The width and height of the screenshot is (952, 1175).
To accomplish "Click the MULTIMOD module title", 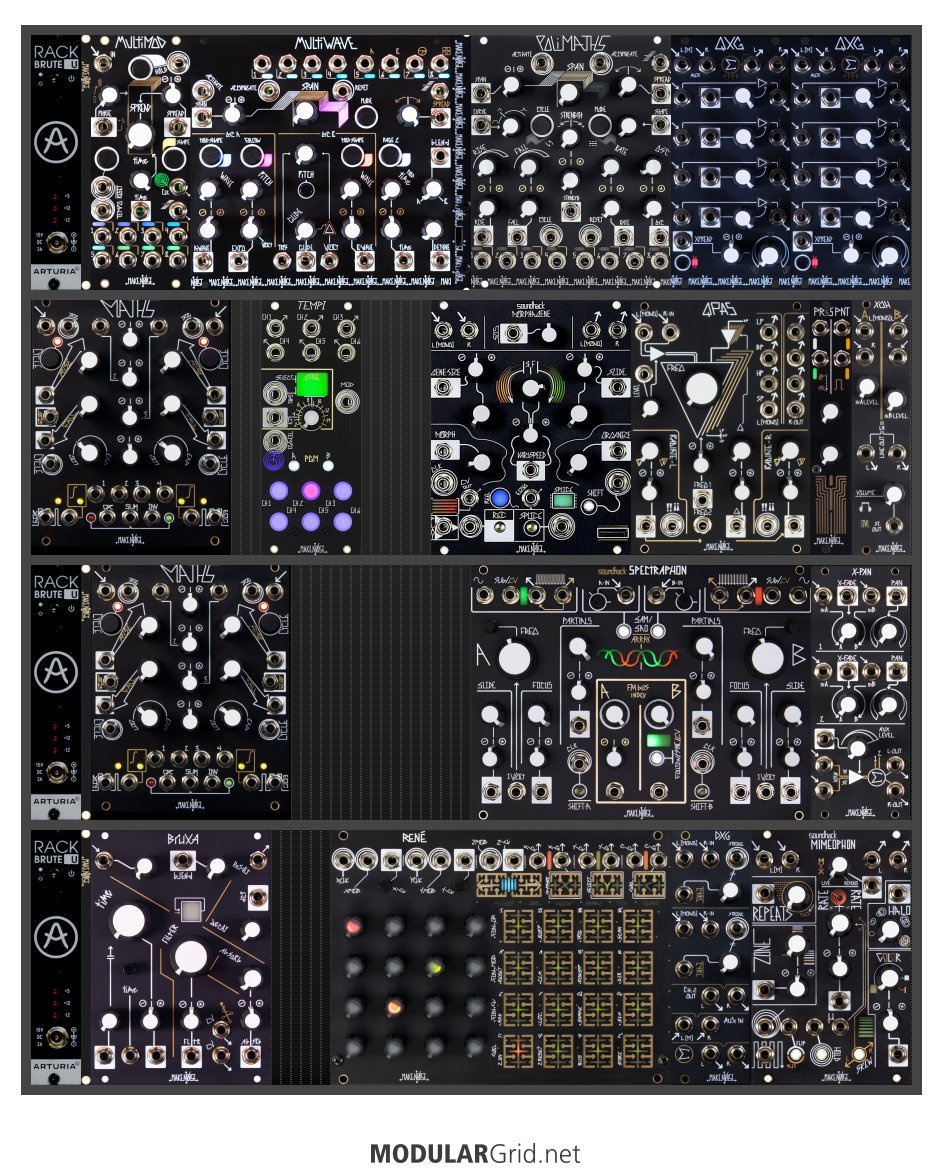I will pos(139,42).
